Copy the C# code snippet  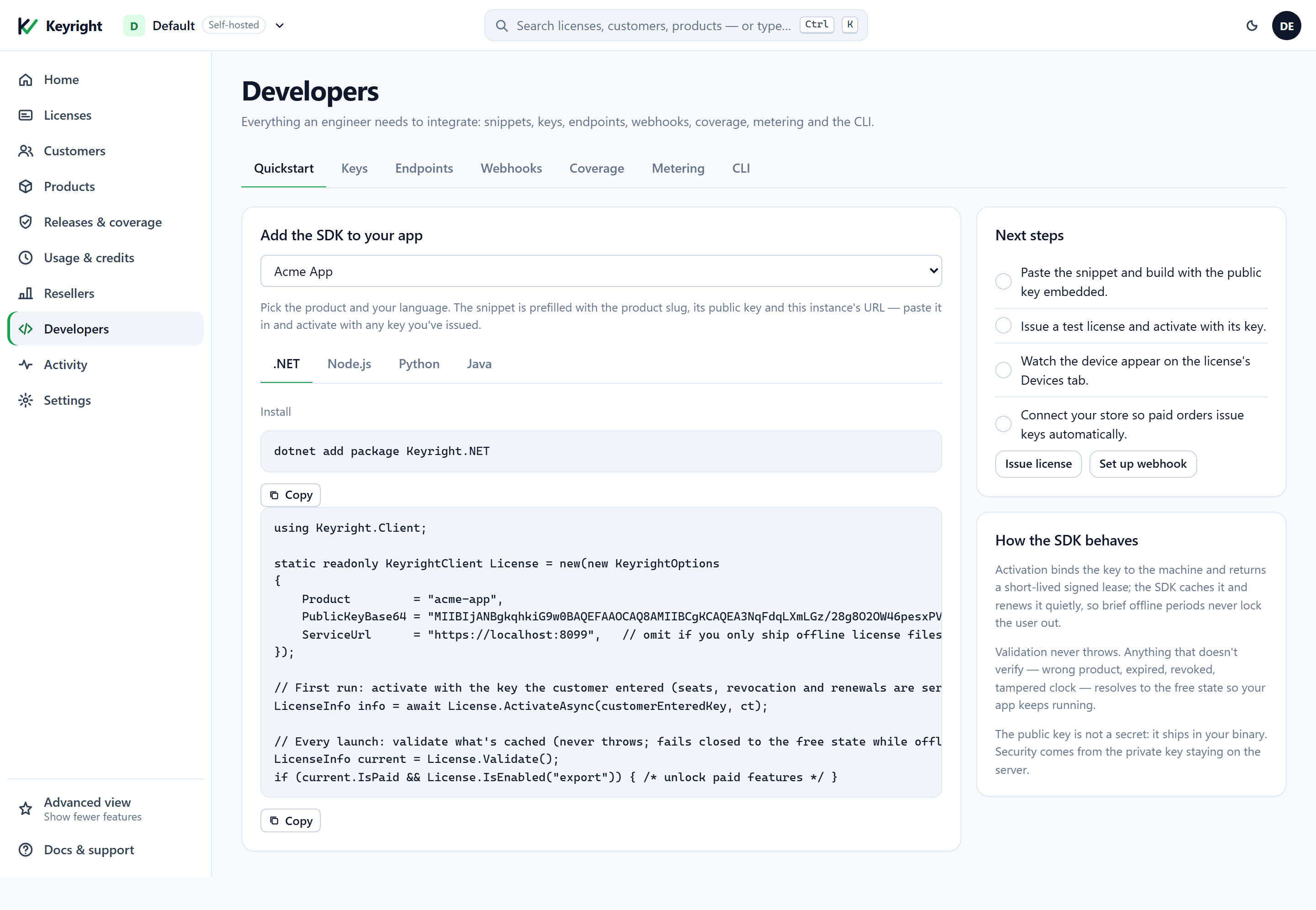[290, 820]
